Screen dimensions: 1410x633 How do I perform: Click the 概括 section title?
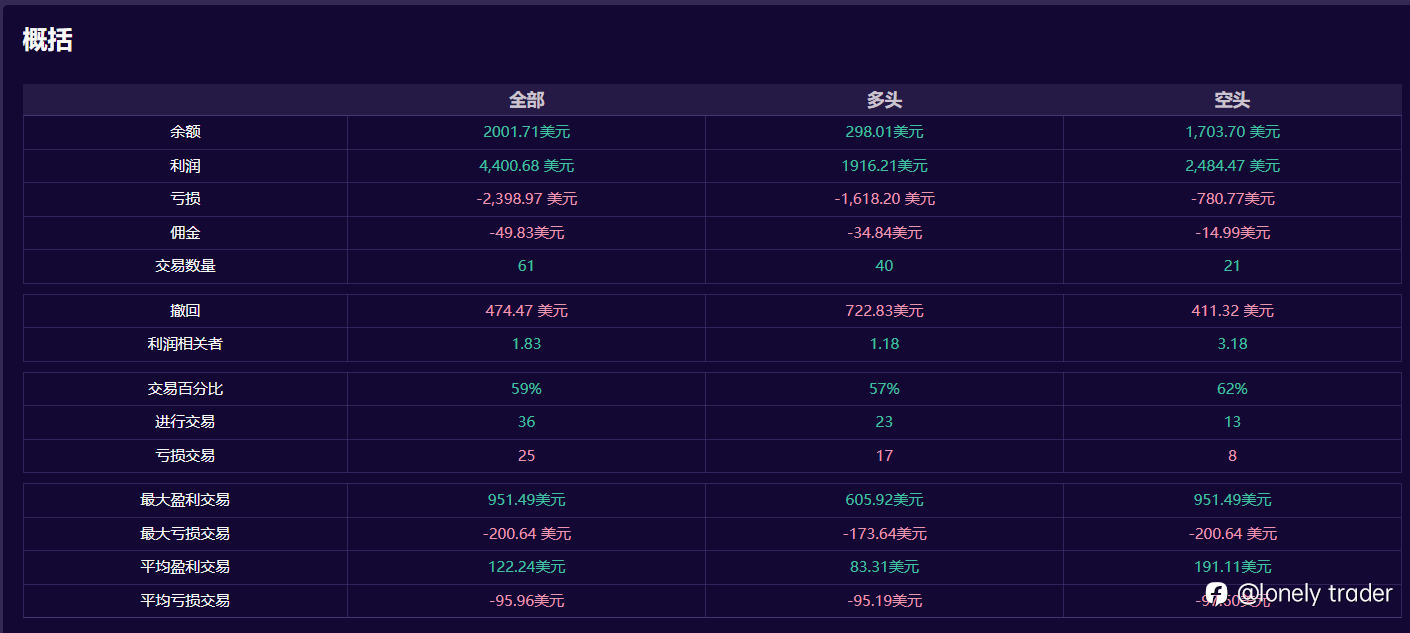point(47,40)
